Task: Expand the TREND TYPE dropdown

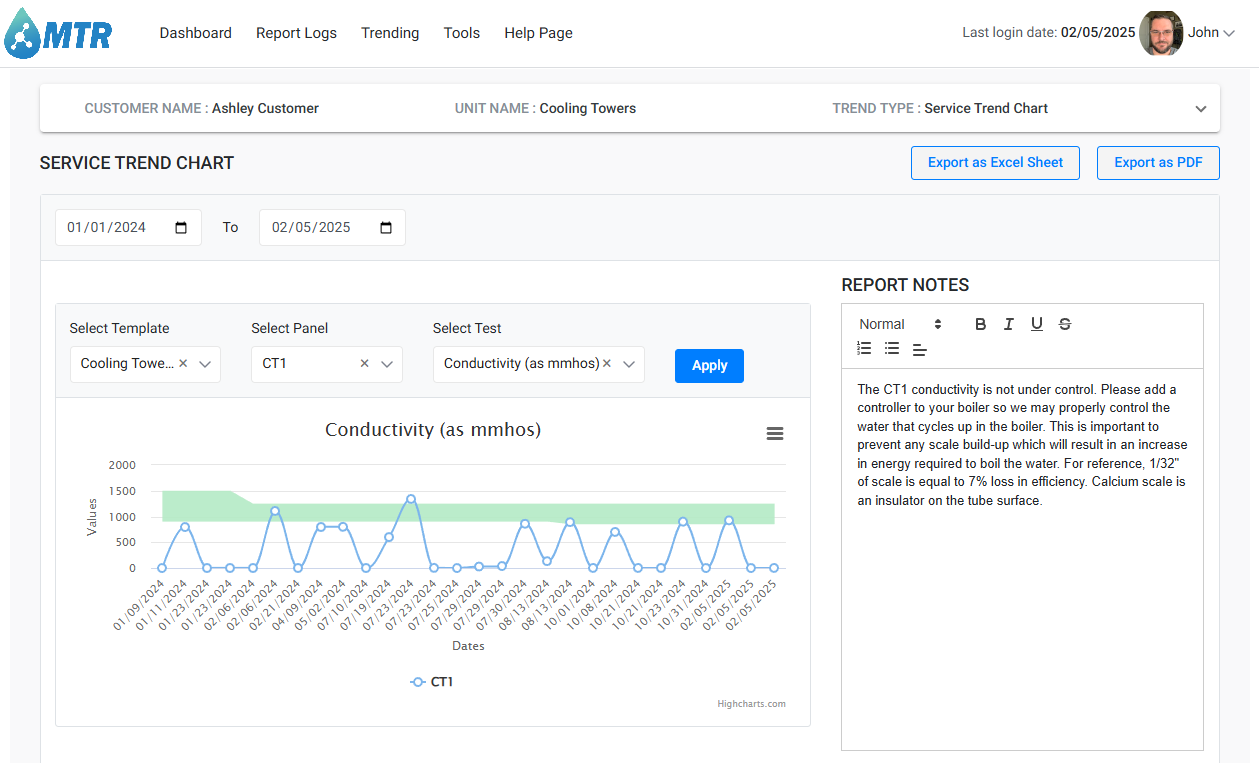Action: (x=1200, y=108)
